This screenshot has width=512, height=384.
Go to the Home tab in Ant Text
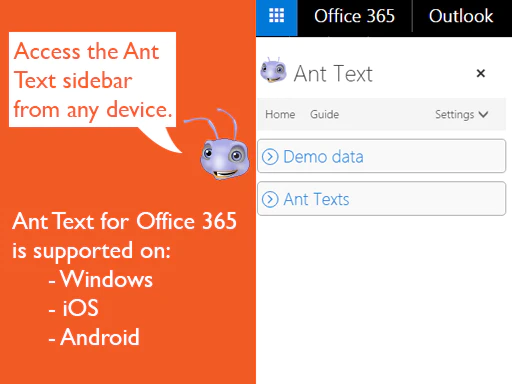280,114
